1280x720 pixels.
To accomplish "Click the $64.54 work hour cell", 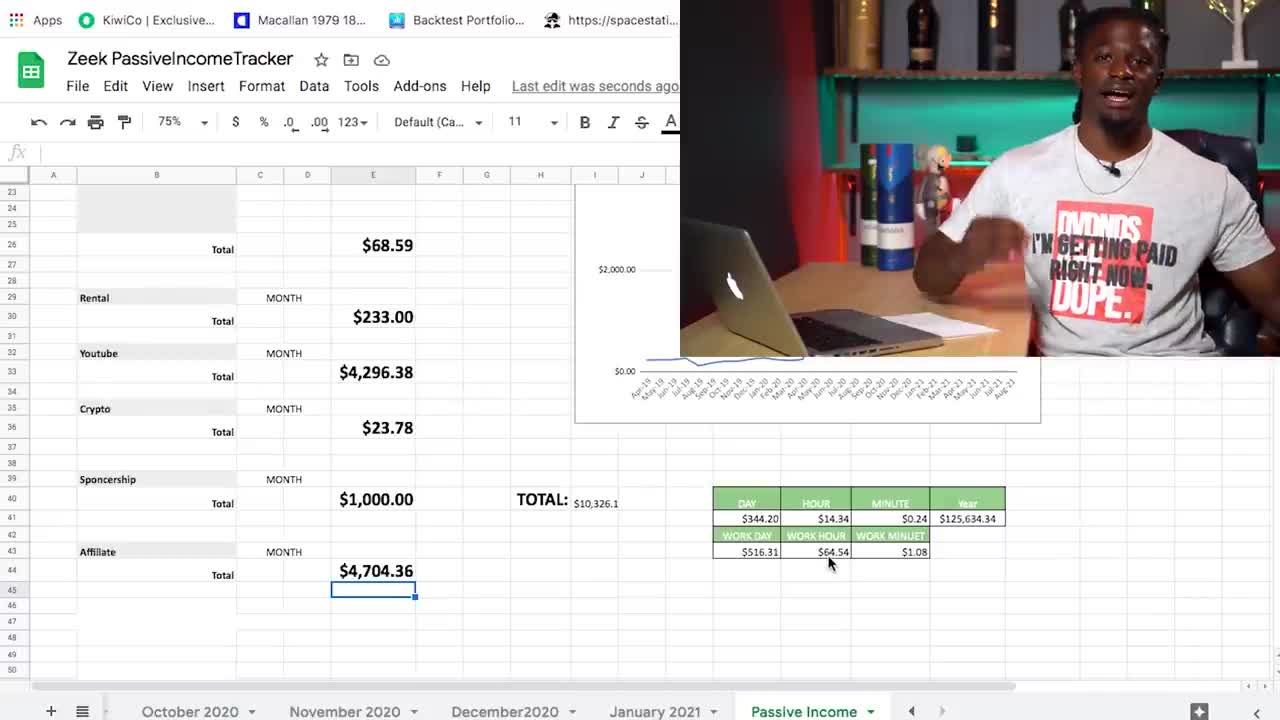I will 816,552.
